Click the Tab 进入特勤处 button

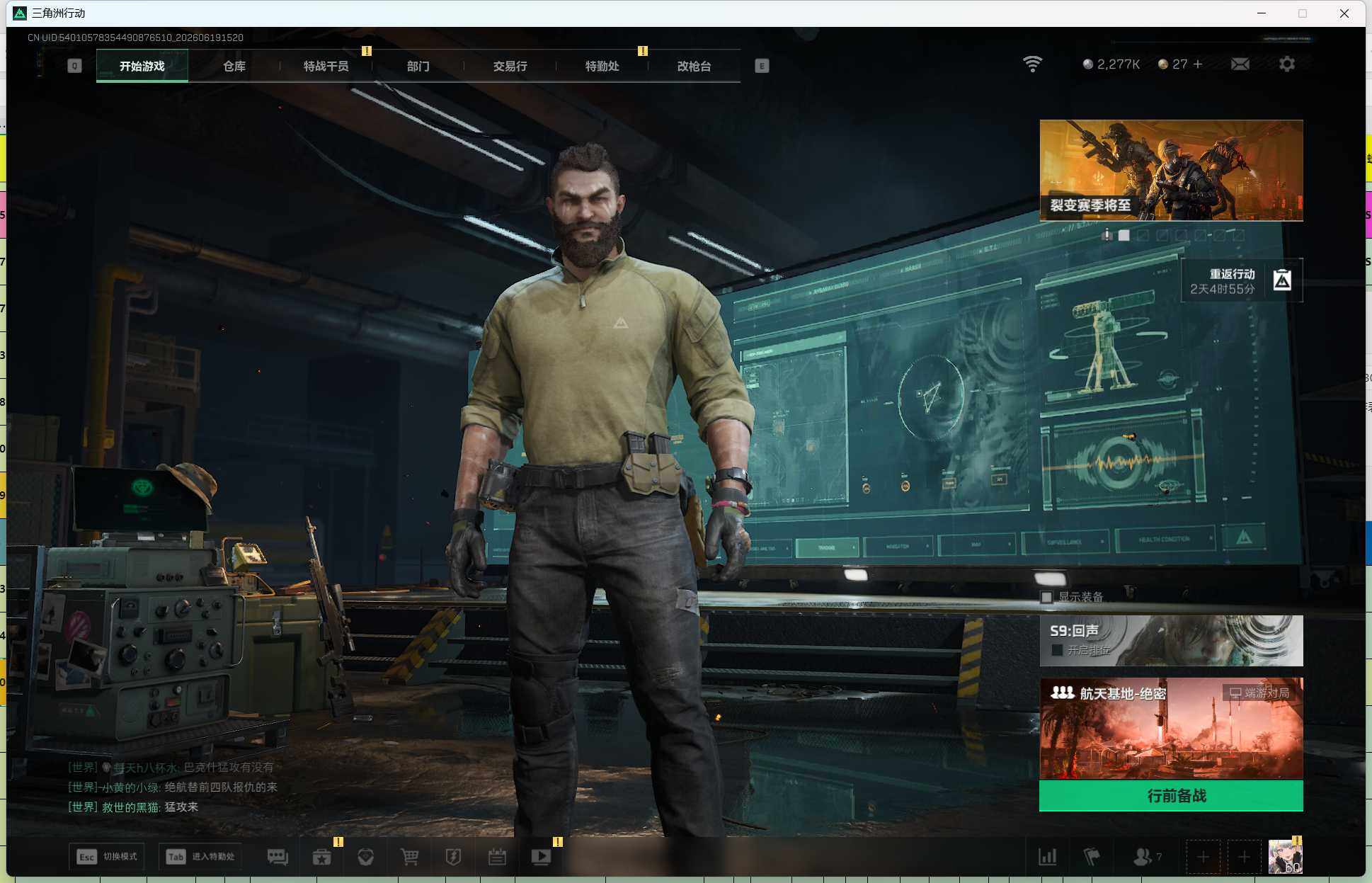[x=200, y=857]
